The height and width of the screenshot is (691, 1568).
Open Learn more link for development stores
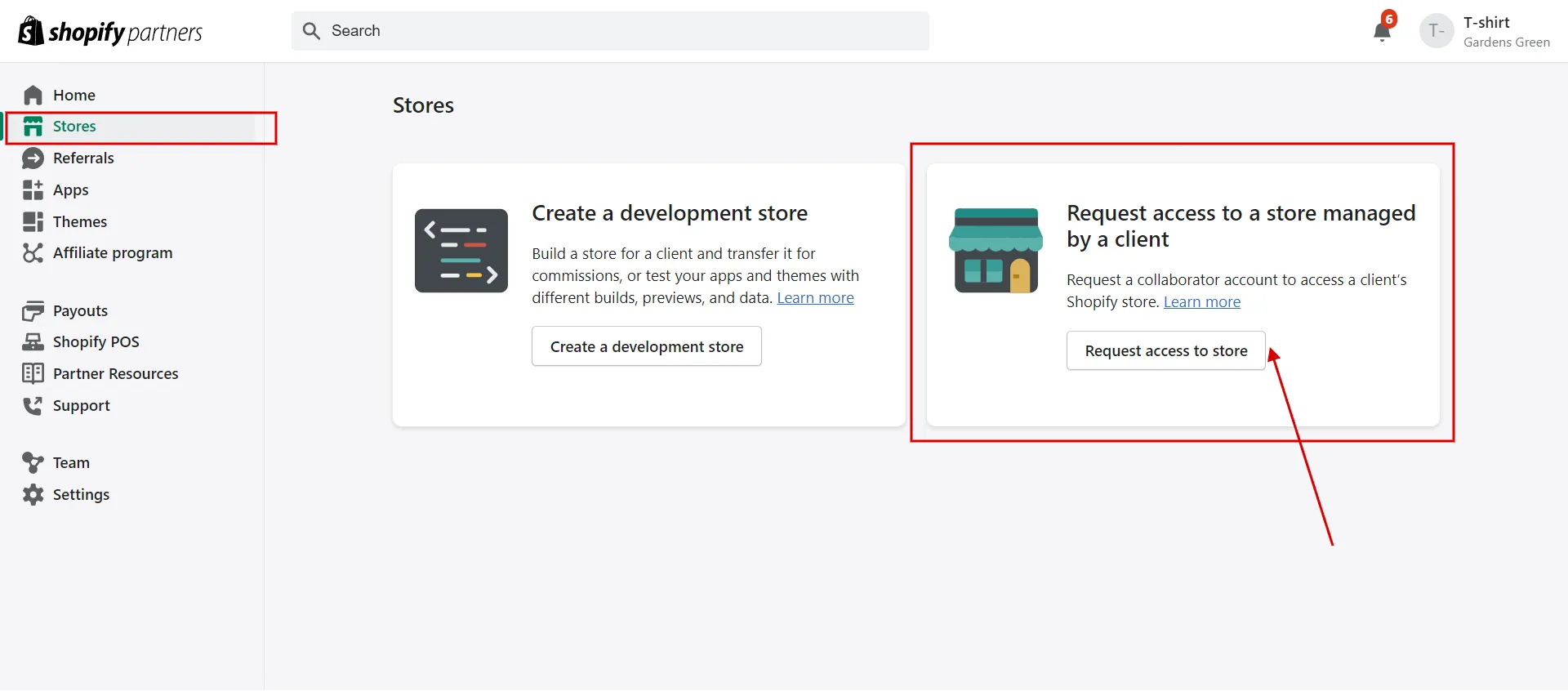(815, 298)
